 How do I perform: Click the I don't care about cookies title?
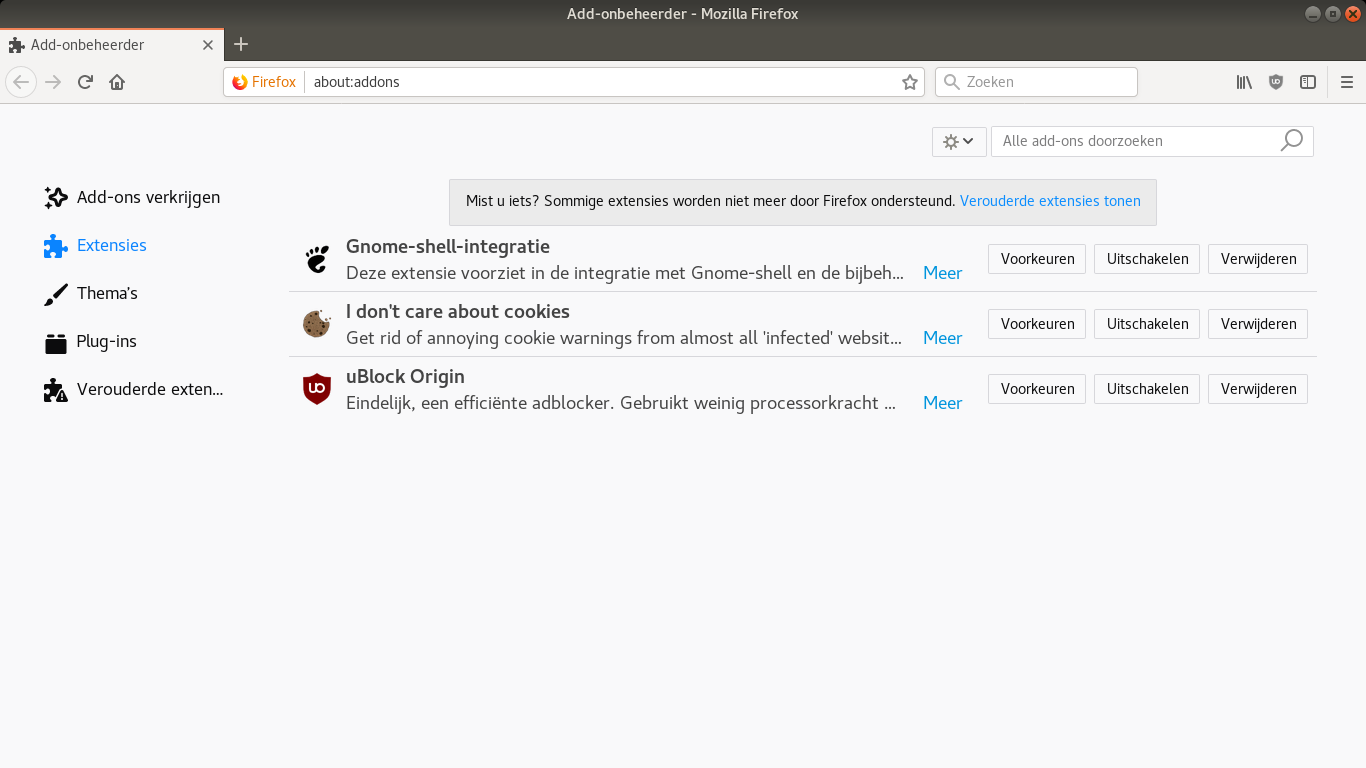coord(458,311)
